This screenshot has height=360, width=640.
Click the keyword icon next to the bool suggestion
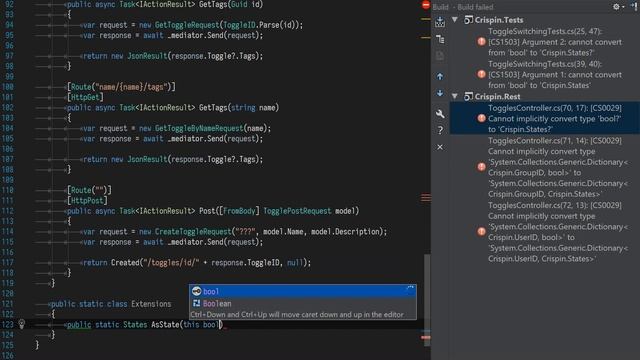click(197, 291)
